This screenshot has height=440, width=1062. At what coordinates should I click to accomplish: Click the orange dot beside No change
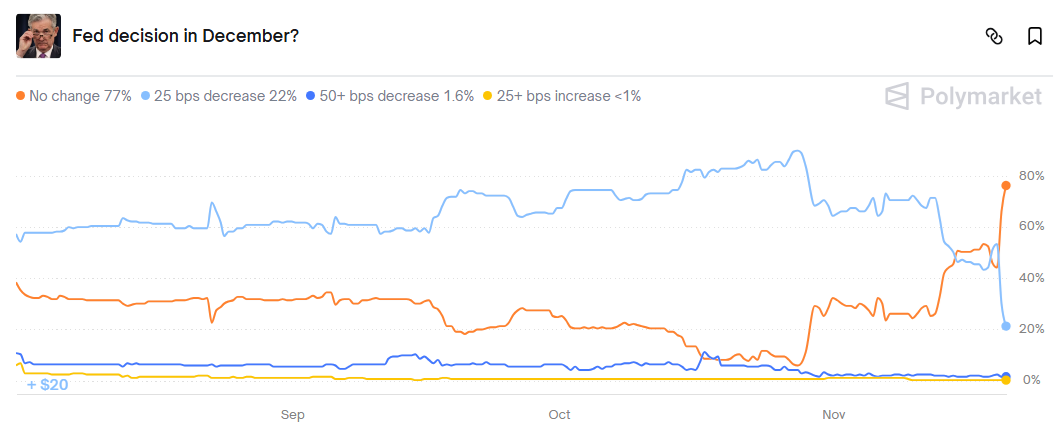click(x=21, y=96)
